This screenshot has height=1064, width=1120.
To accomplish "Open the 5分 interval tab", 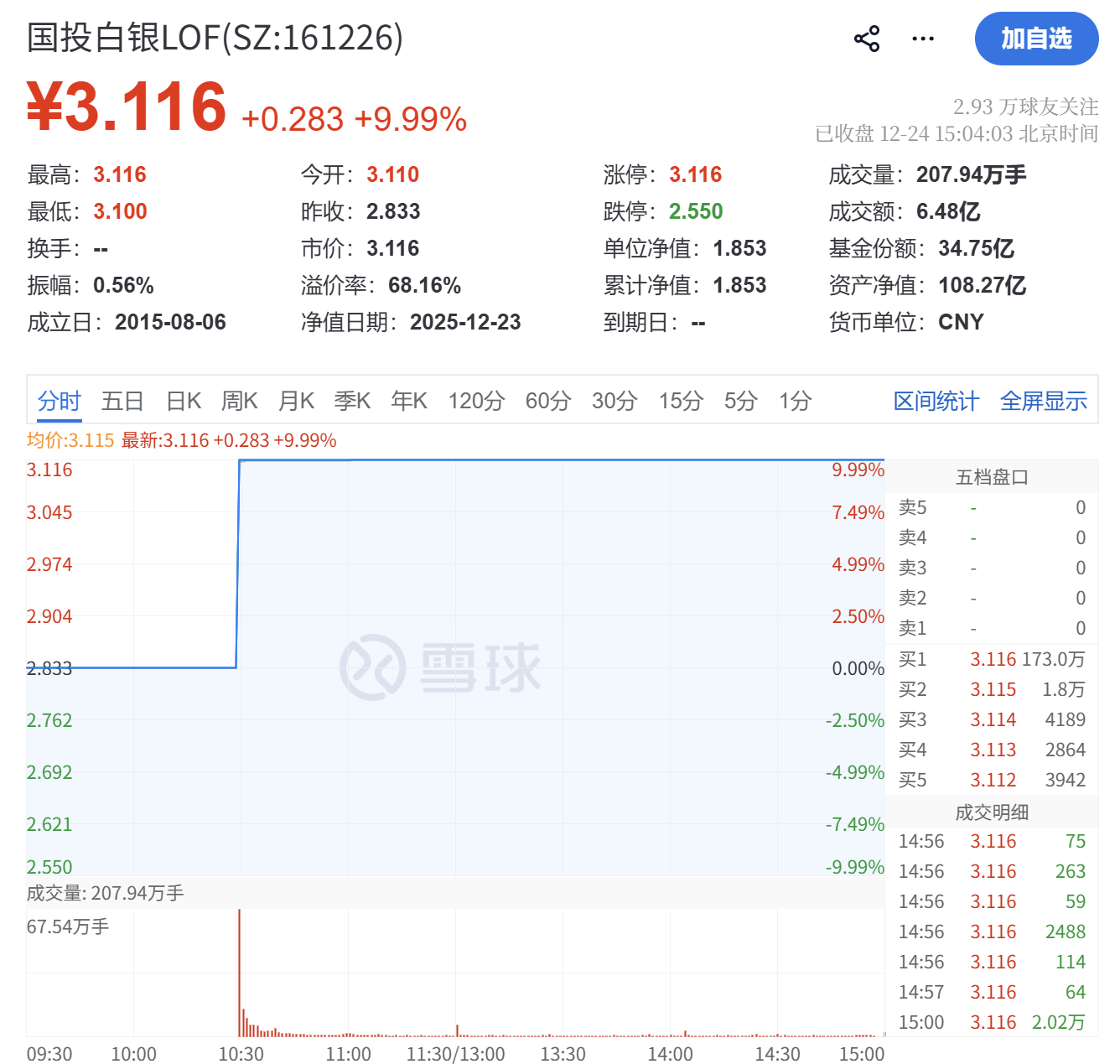I will [740, 401].
